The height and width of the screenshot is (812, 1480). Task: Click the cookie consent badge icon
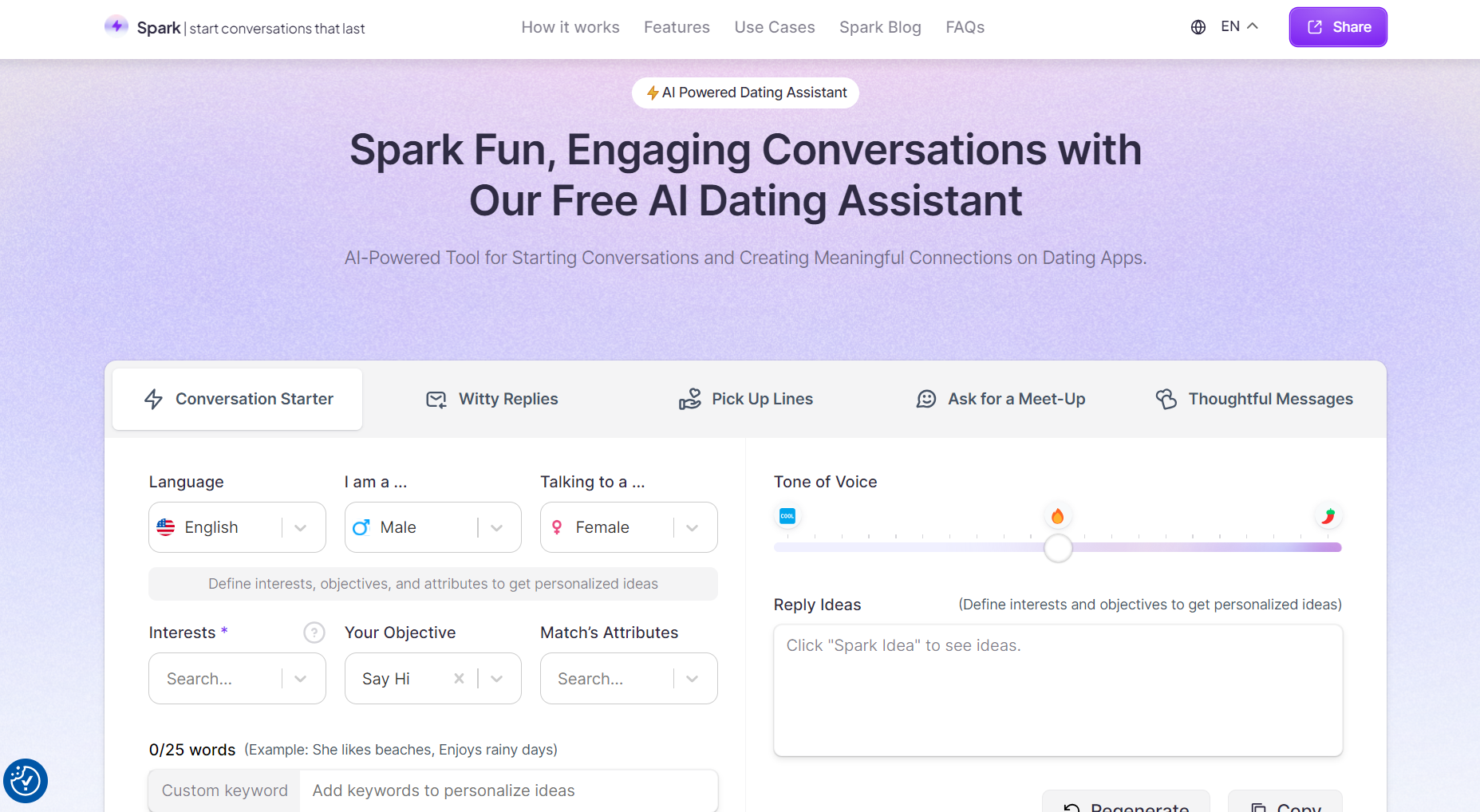pos(26,781)
